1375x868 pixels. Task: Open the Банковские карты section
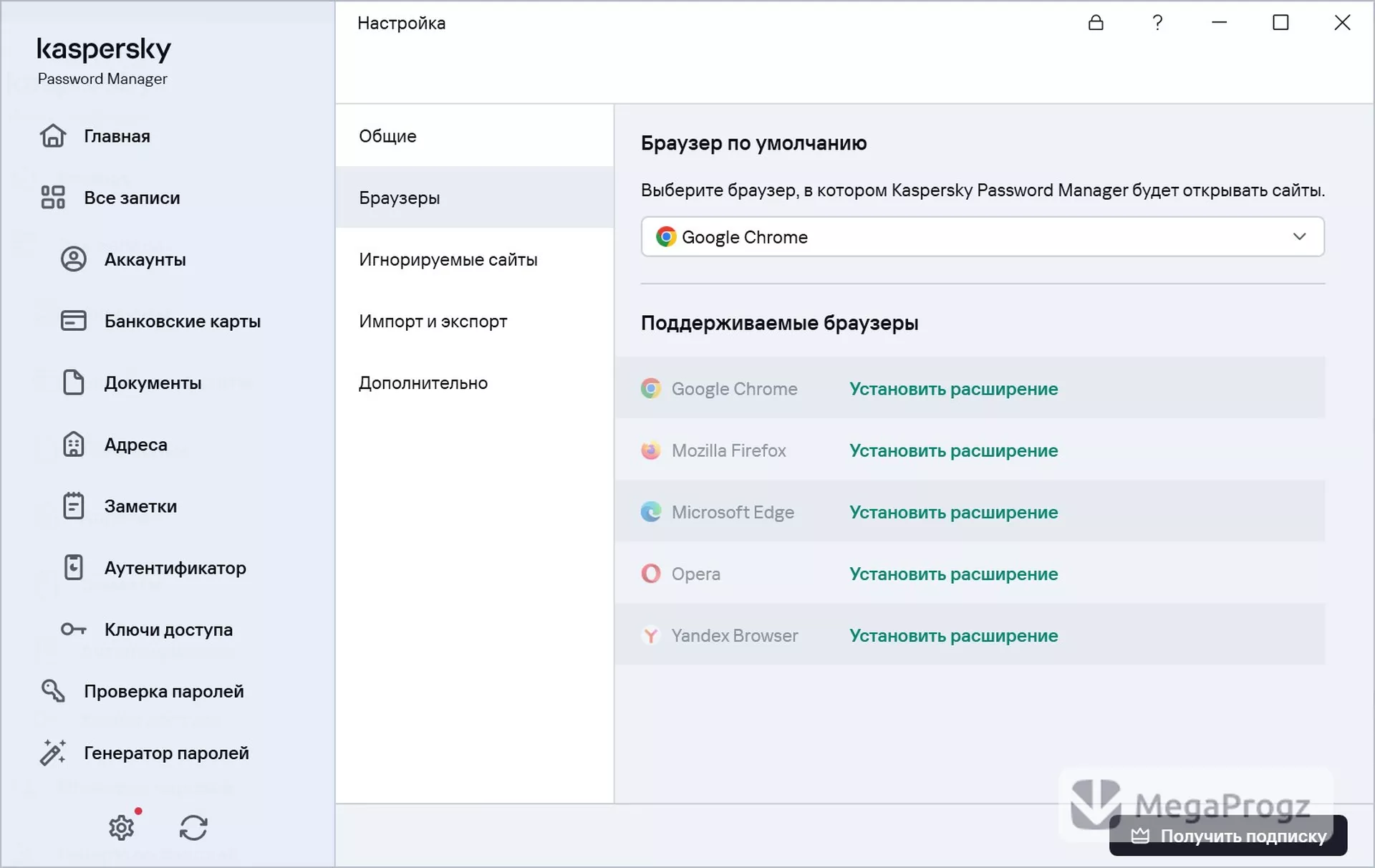point(183,321)
